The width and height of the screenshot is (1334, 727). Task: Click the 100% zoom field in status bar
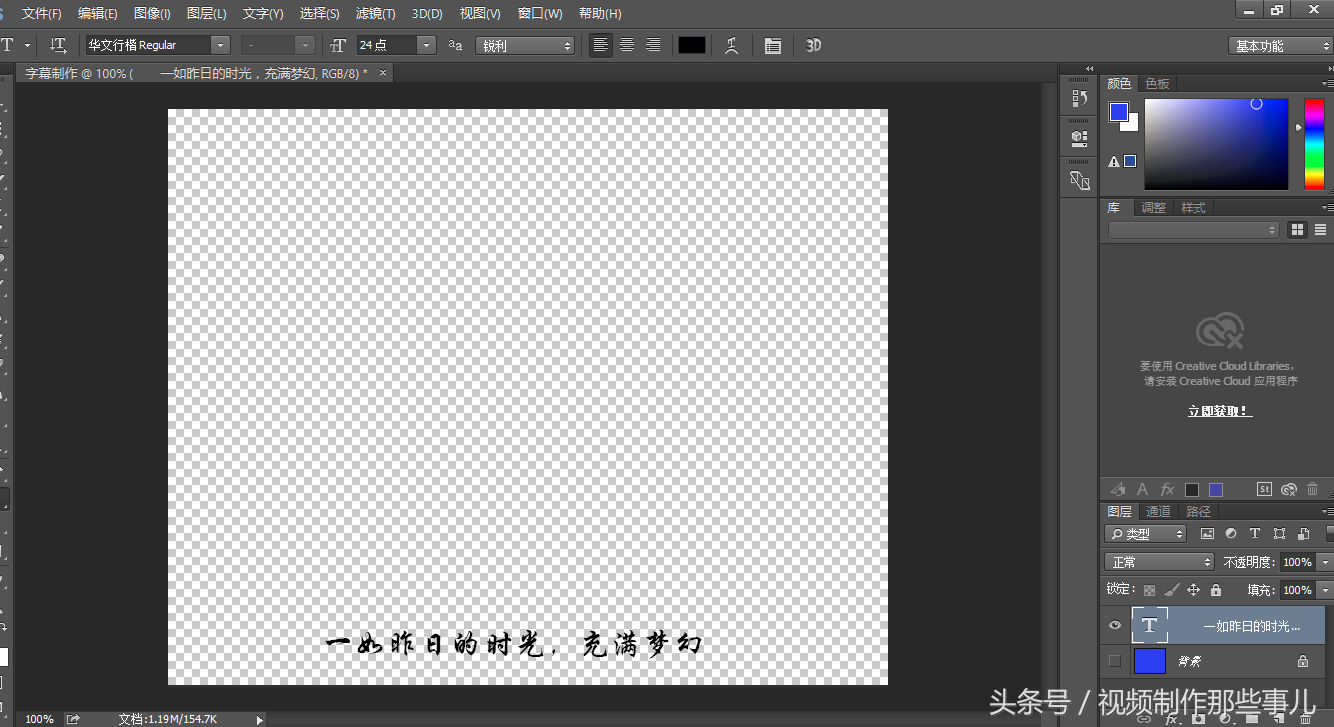tap(39, 719)
